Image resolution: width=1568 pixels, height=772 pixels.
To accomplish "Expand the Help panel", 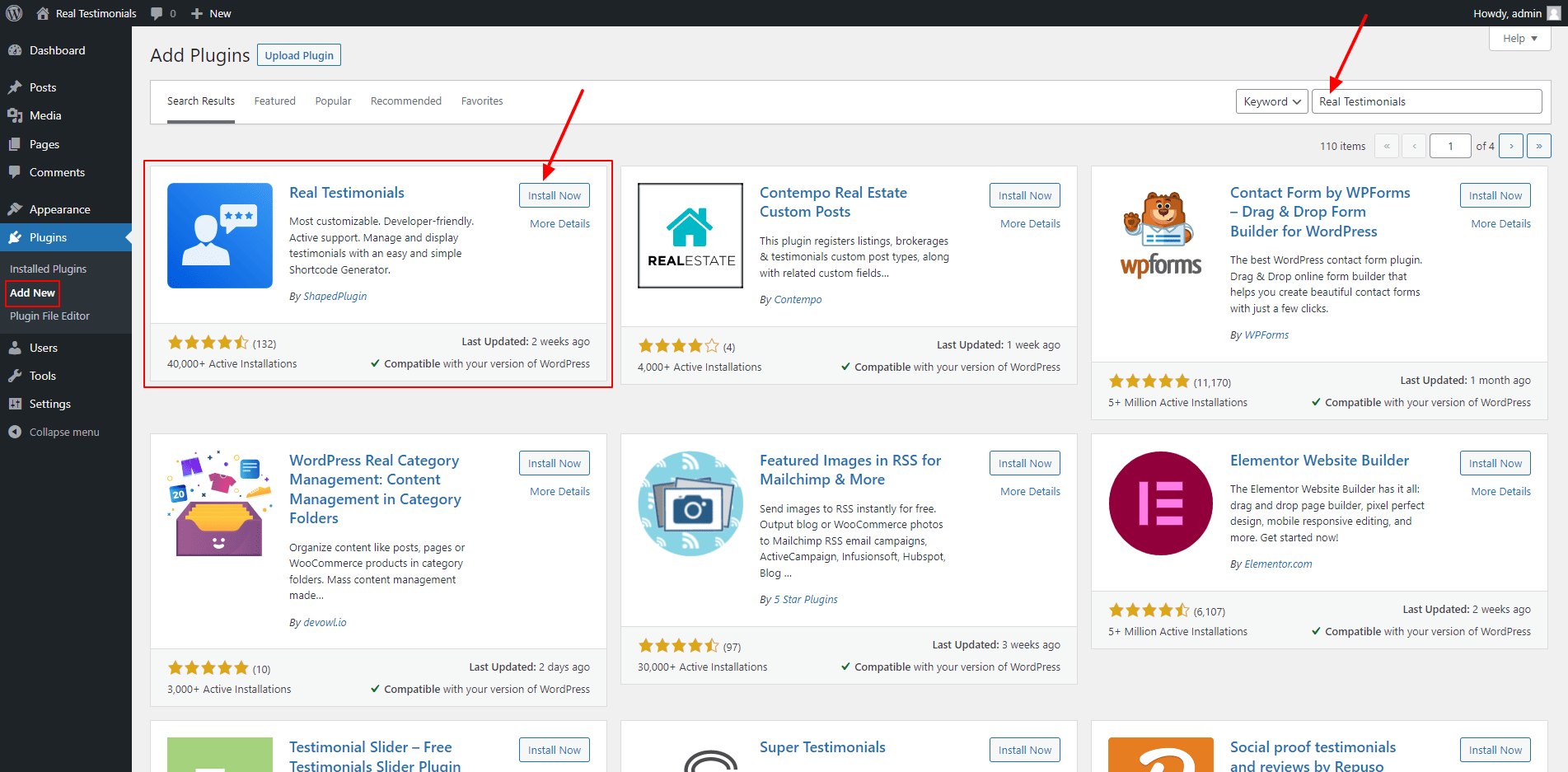I will pos(1520,39).
